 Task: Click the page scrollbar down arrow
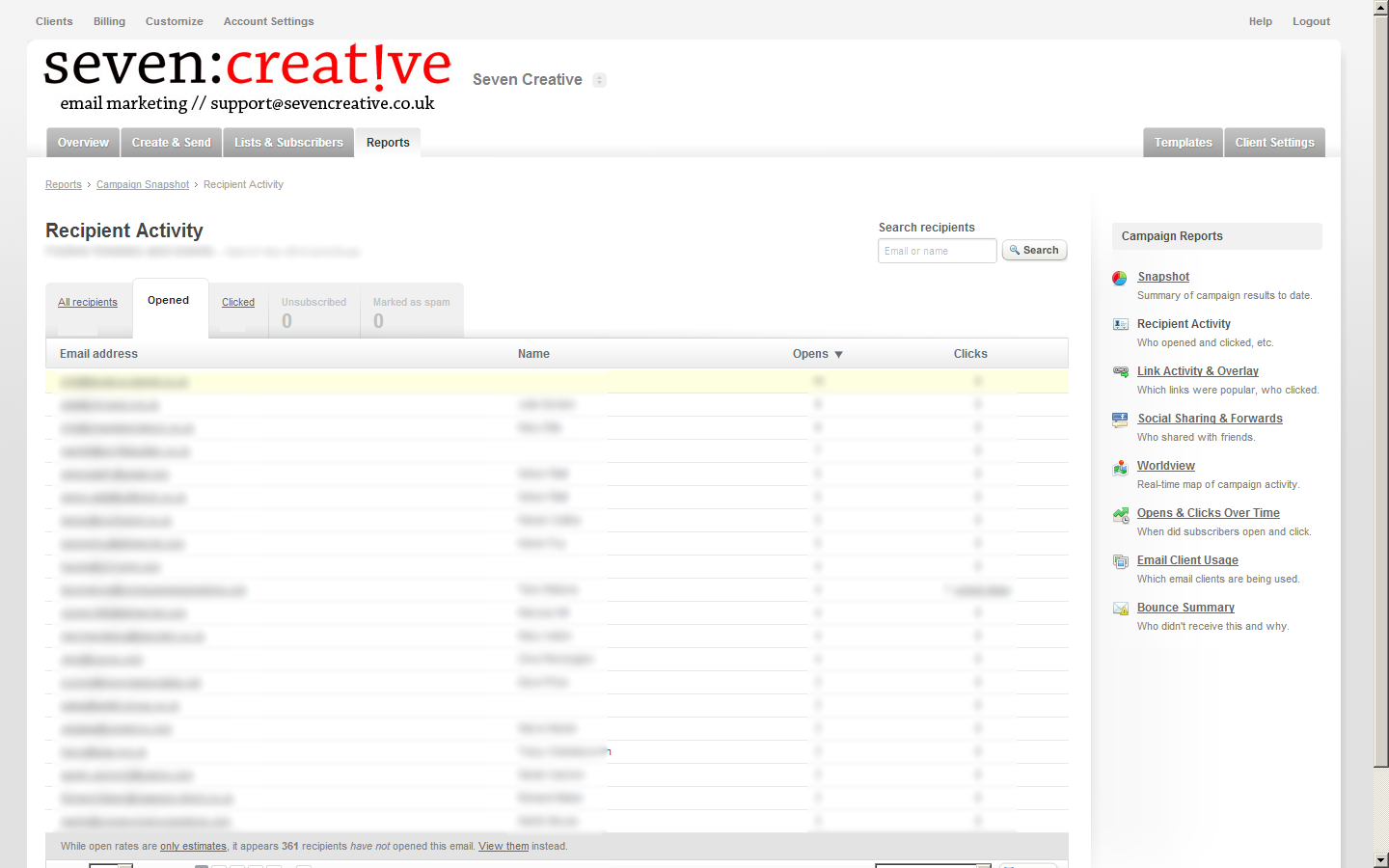pos(1381,859)
